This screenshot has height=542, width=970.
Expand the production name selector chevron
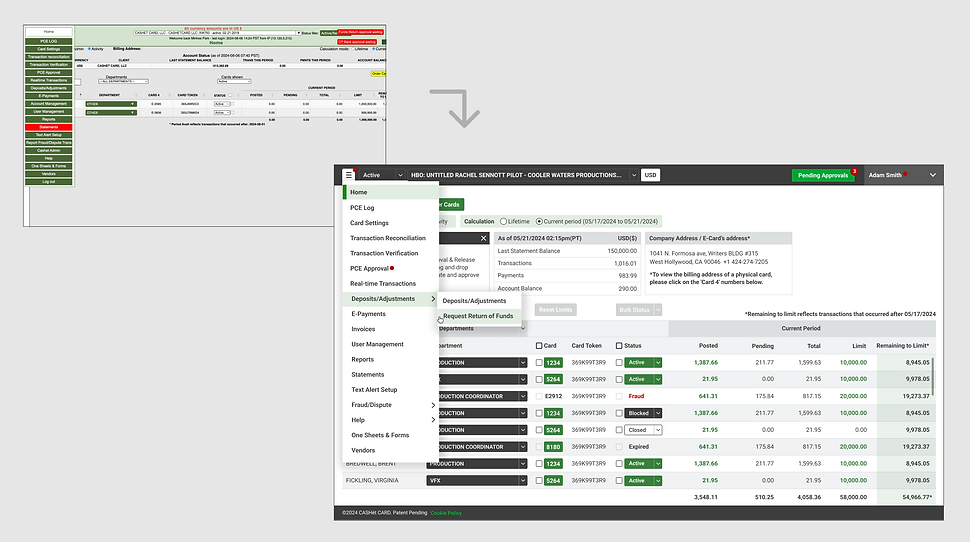tap(633, 175)
